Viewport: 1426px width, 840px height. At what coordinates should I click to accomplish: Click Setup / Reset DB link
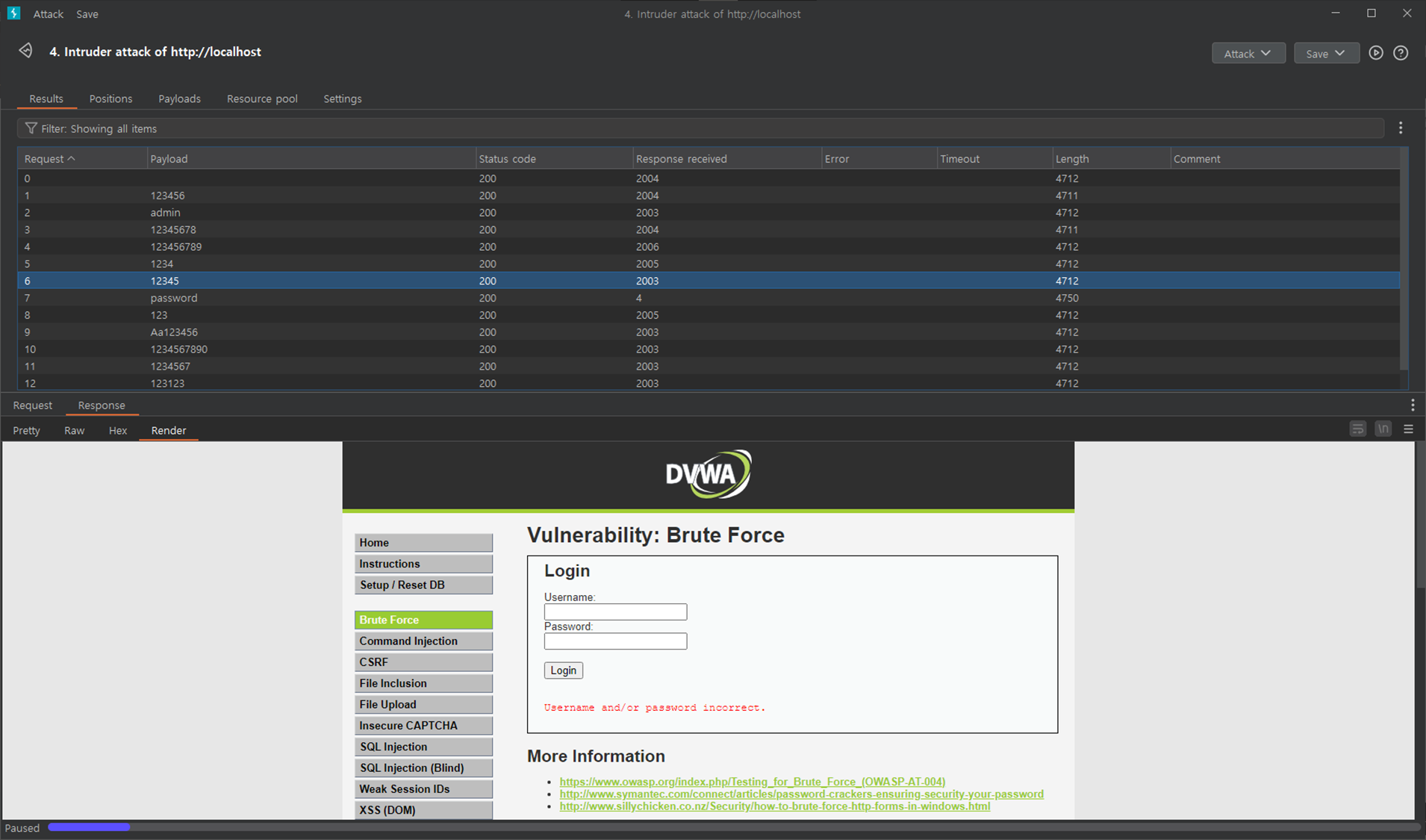(x=423, y=585)
